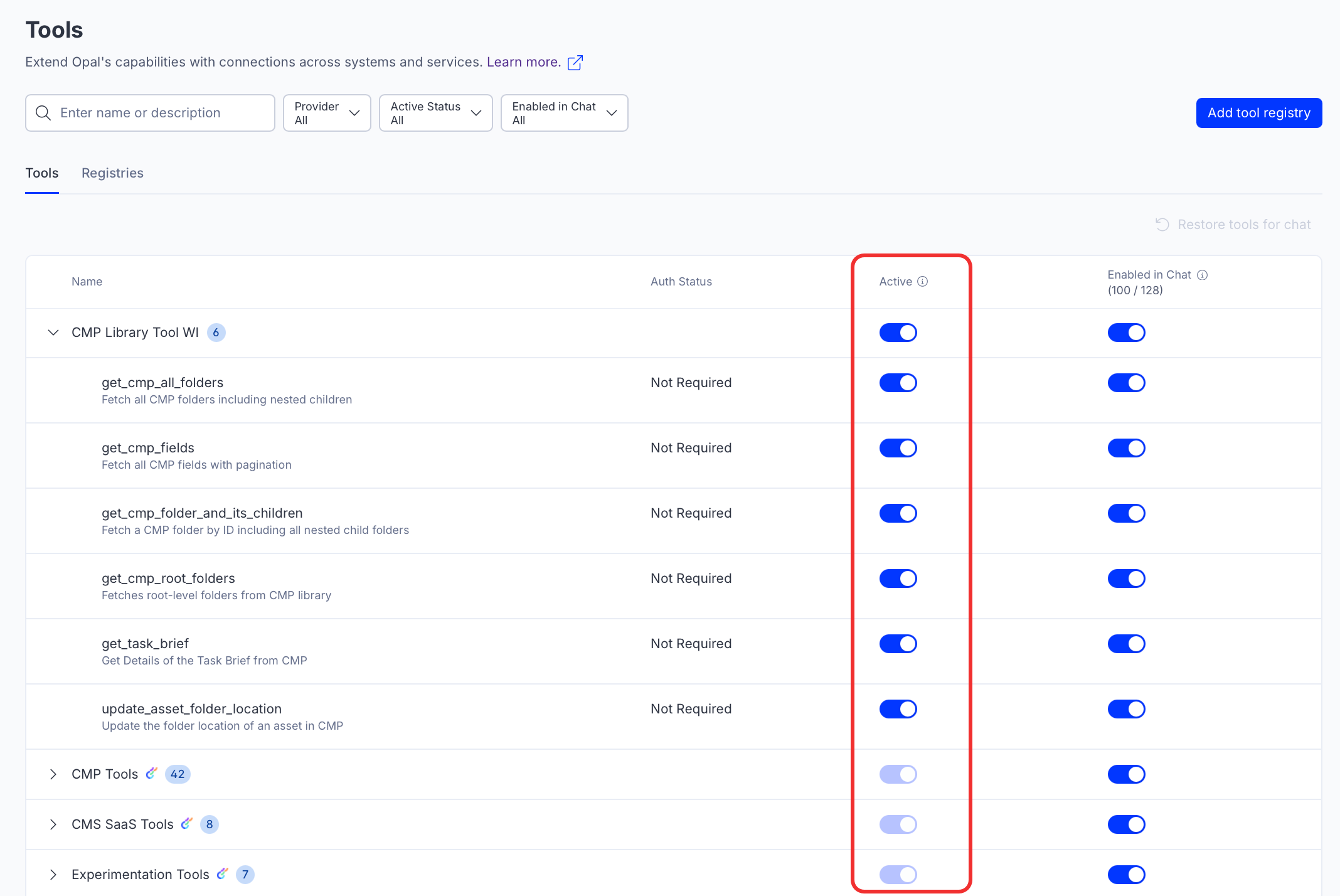Switch to the Registries tab
Image resolution: width=1340 pixels, height=896 pixels.
click(x=112, y=173)
